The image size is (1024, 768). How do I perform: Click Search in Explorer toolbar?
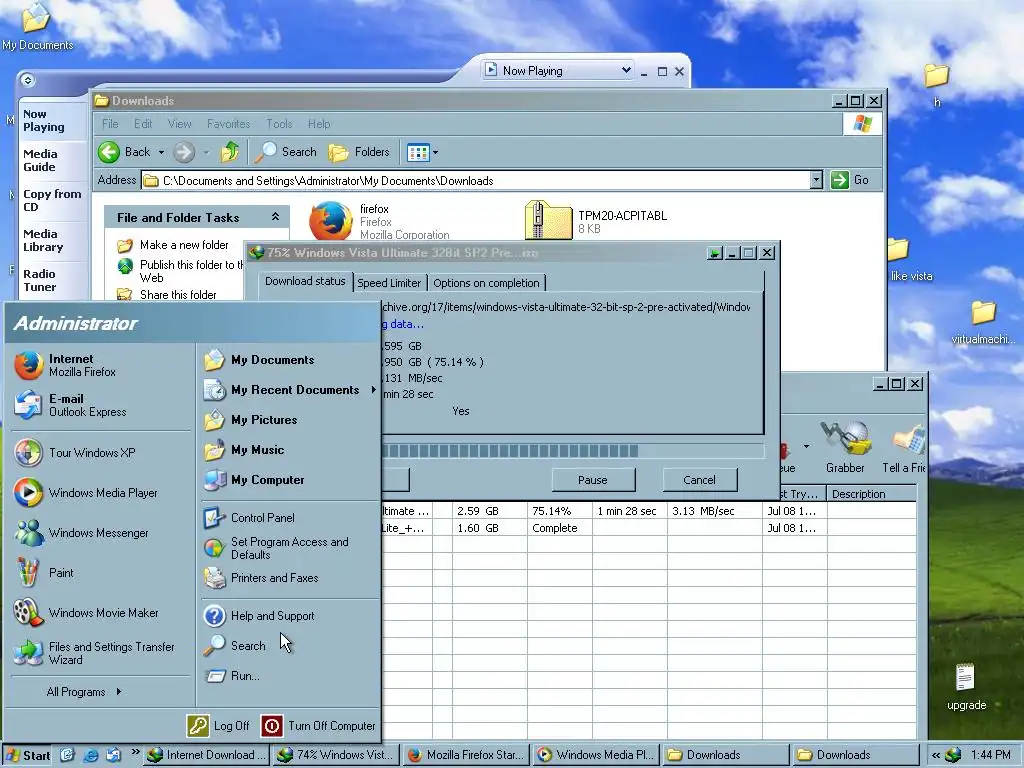pyautogui.click(x=285, y=152)
